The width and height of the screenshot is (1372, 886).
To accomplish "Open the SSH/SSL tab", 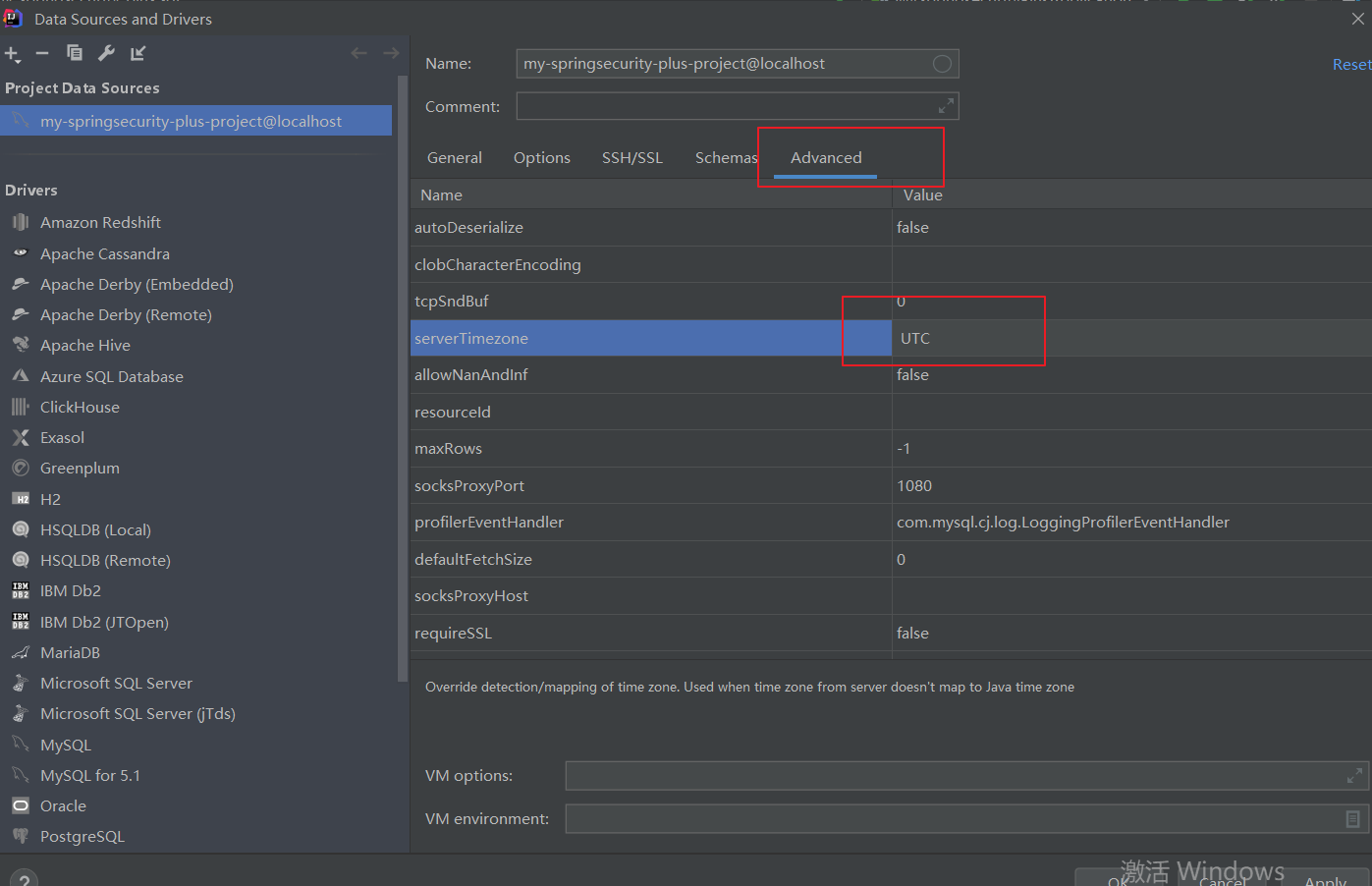I will click(632, 157).
